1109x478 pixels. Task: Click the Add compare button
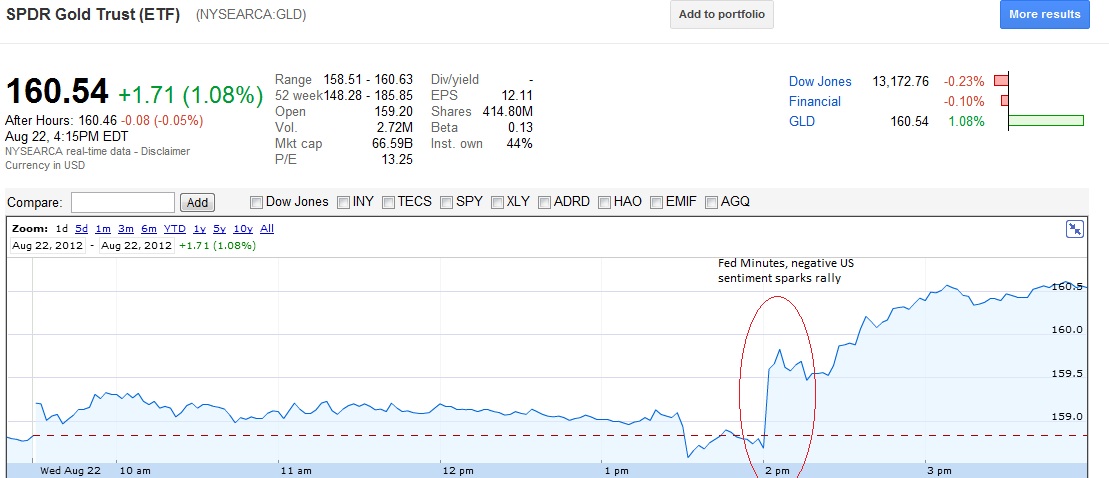click(x=197, y=202)
